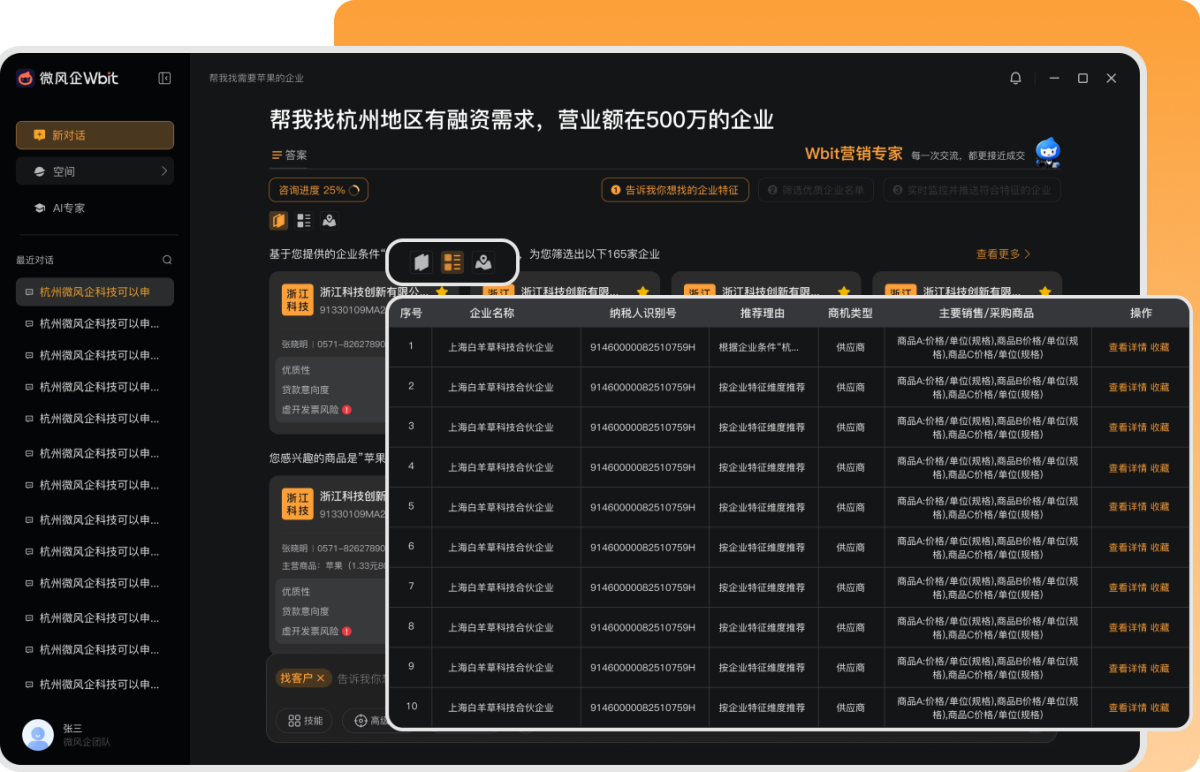Click 告诉我你想找的企业特征 button
The image size is (1200, 772).
674,189
